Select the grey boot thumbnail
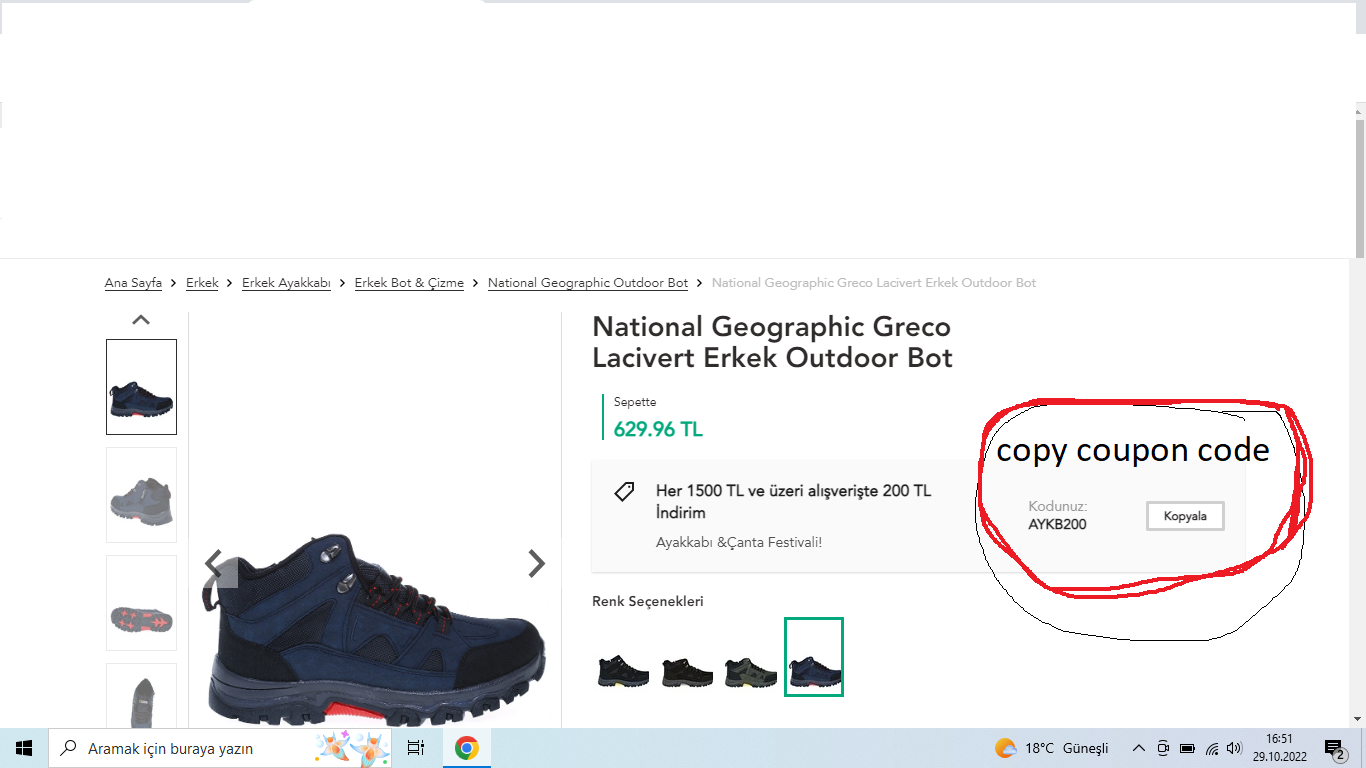 click(x=141, y=495)
